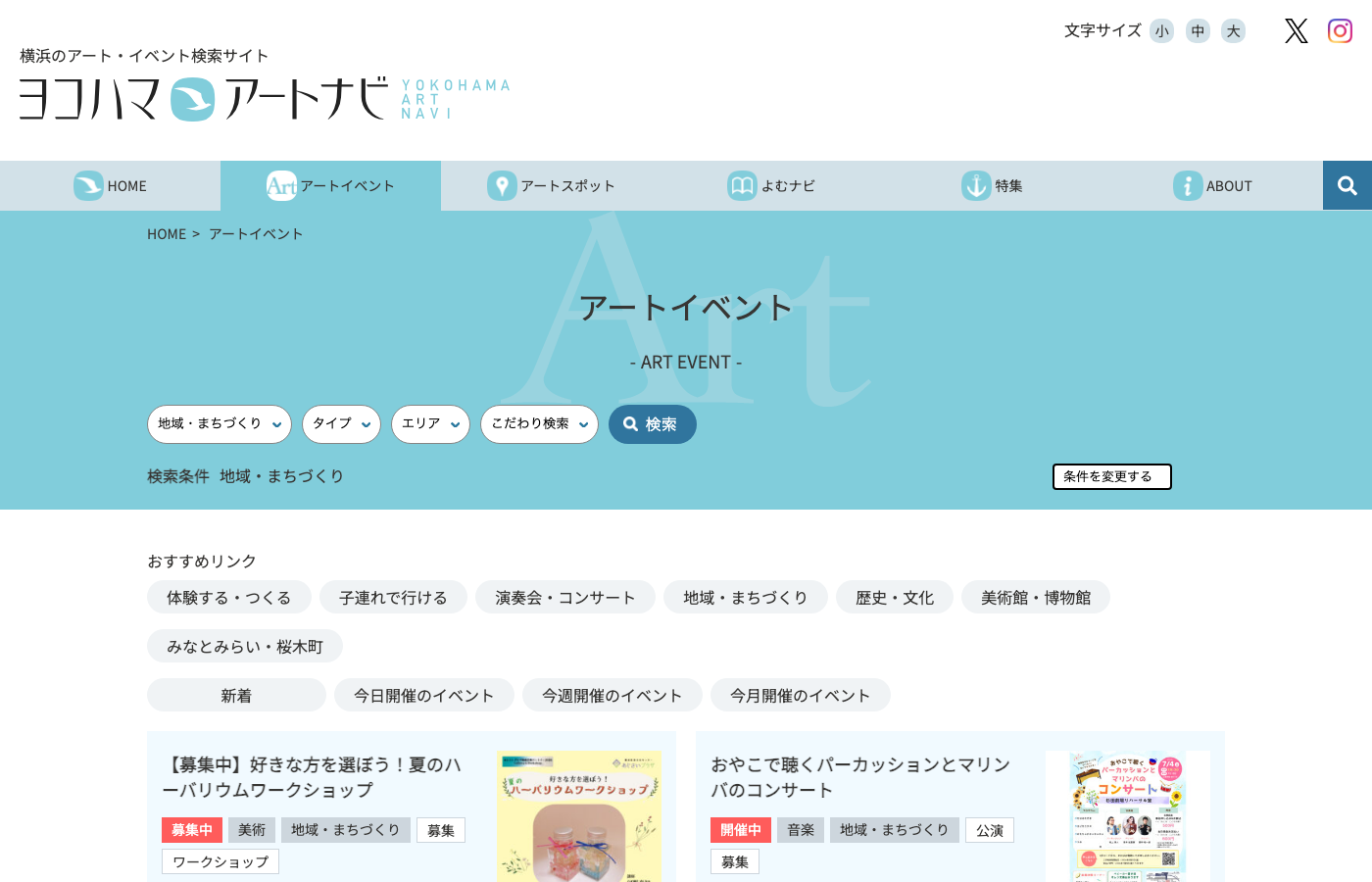This screenshot has width=1372, height=882.
Task: Open the パーカッションとマリンバのコンサート event title
Action: coord(860,777)
